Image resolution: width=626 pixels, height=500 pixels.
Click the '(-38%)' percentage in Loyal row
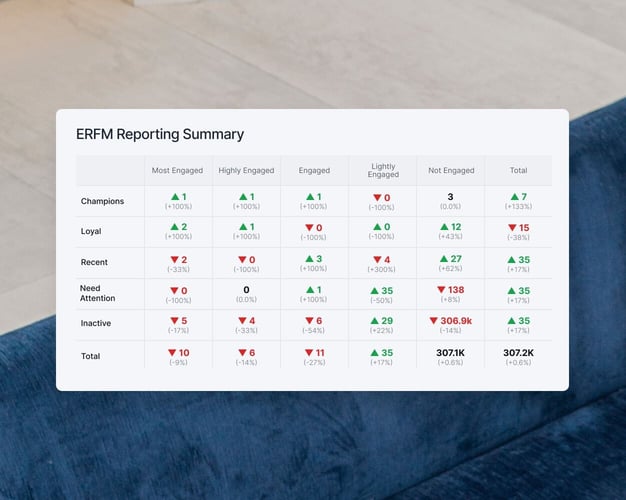(x=518, y=237)
